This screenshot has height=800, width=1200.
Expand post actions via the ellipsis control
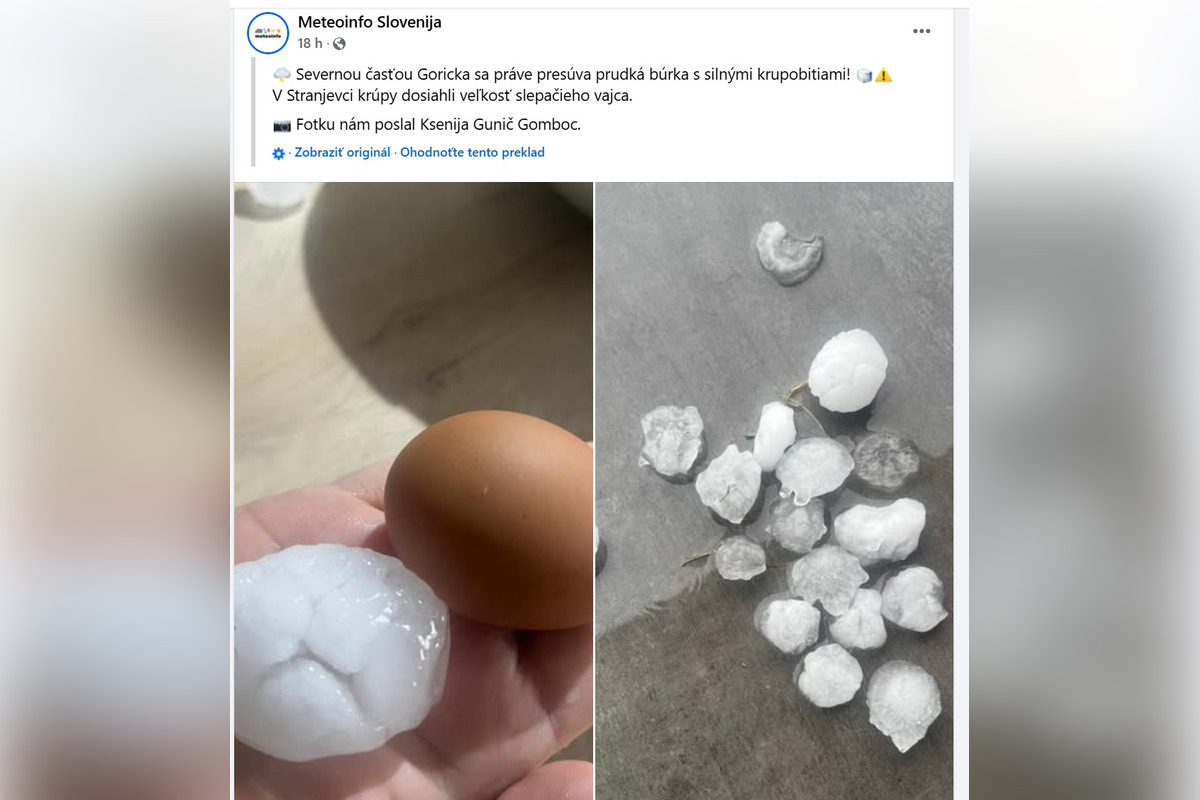(x=920, y=30)
